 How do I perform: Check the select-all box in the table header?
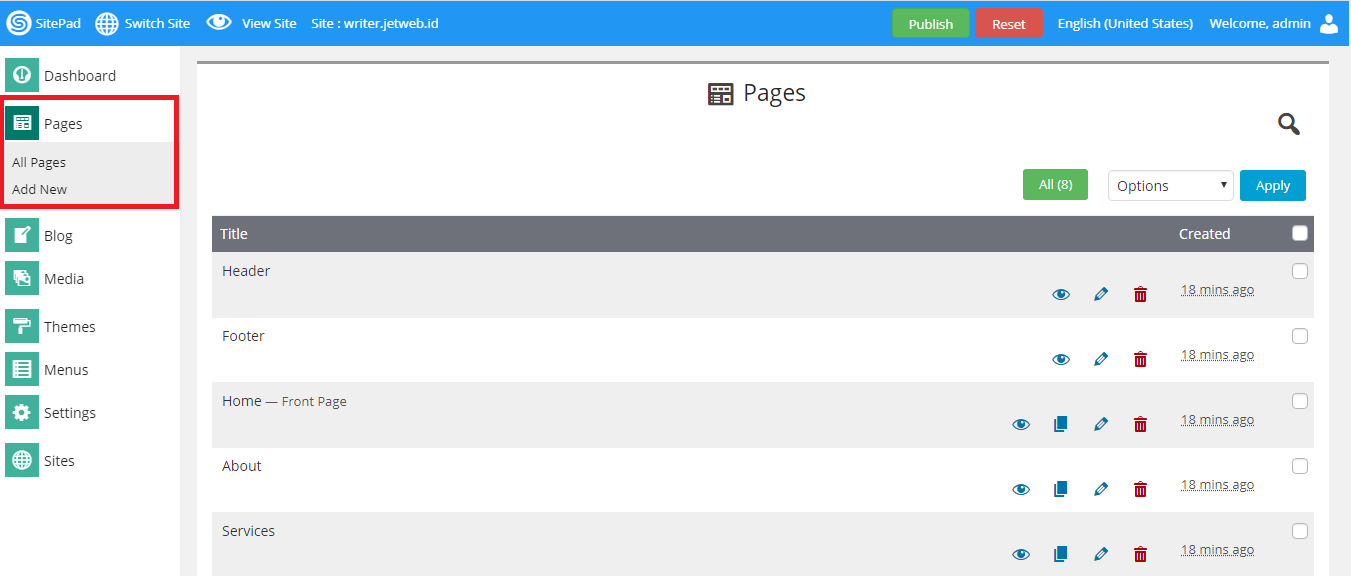click(1299, 232)
